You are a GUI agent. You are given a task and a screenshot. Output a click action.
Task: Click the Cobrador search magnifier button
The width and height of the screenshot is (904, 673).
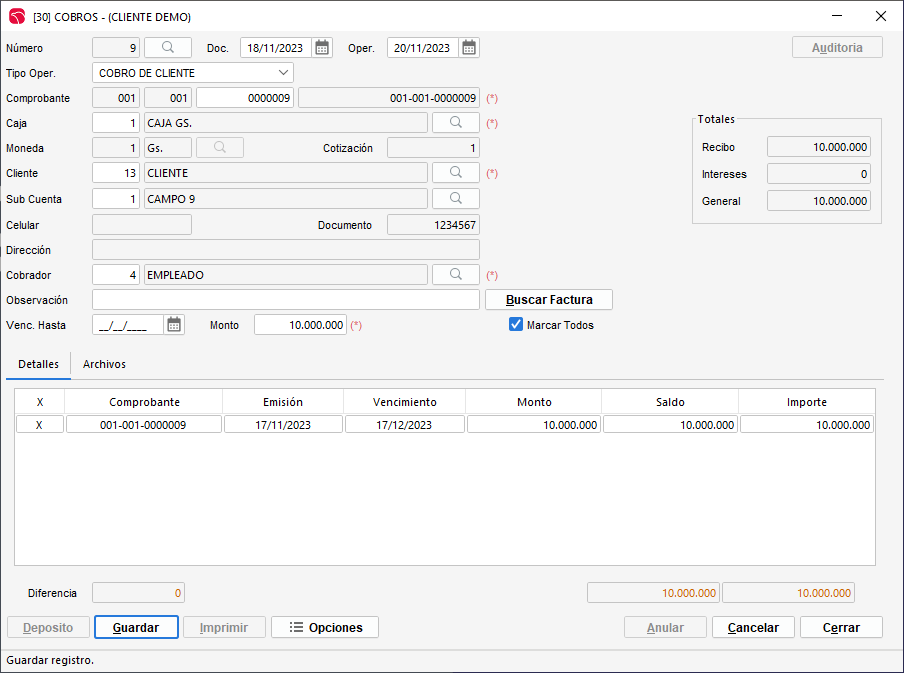(455, 275)
